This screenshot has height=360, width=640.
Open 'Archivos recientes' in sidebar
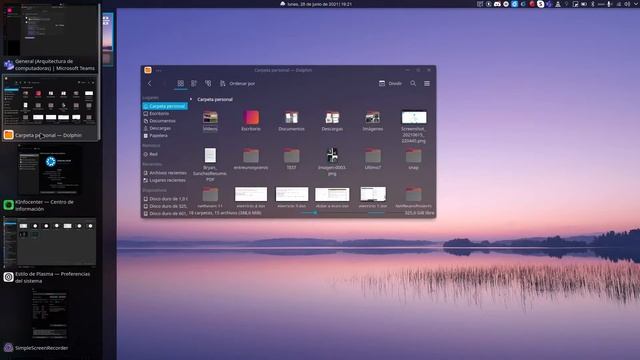(x=165, y=173)
